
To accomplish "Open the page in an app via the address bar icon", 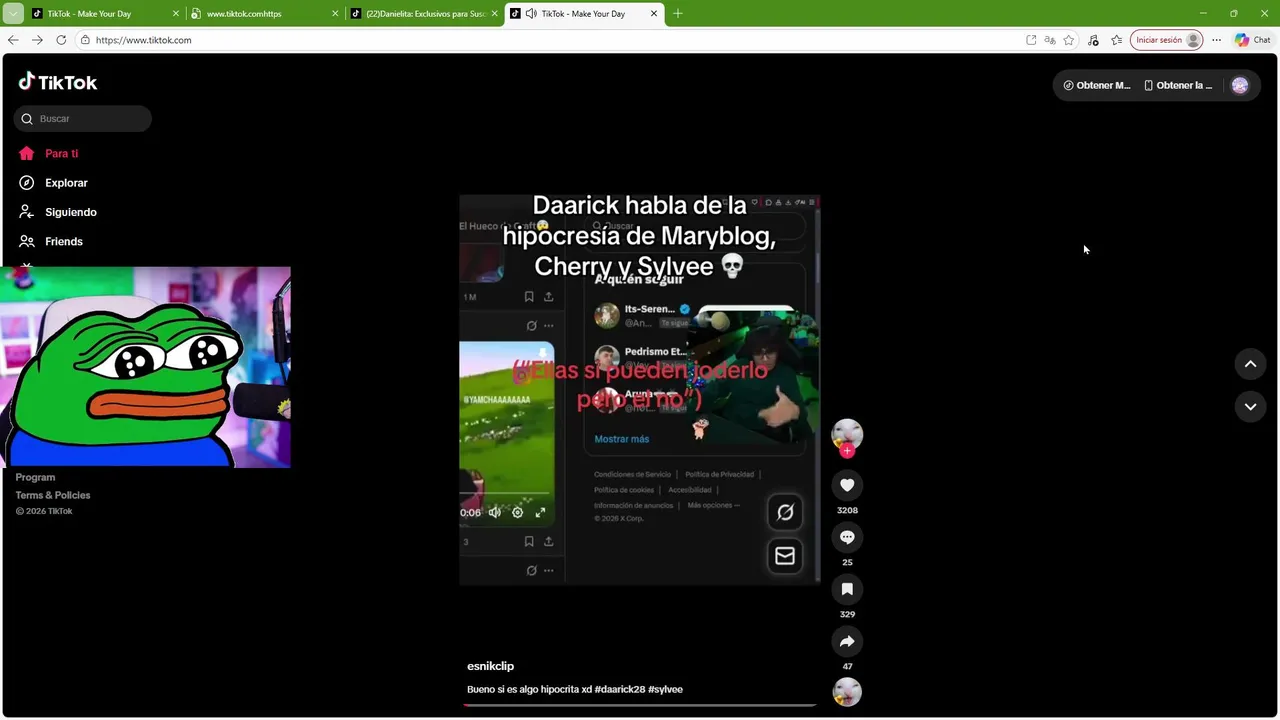I will (x=1031, y=40).
